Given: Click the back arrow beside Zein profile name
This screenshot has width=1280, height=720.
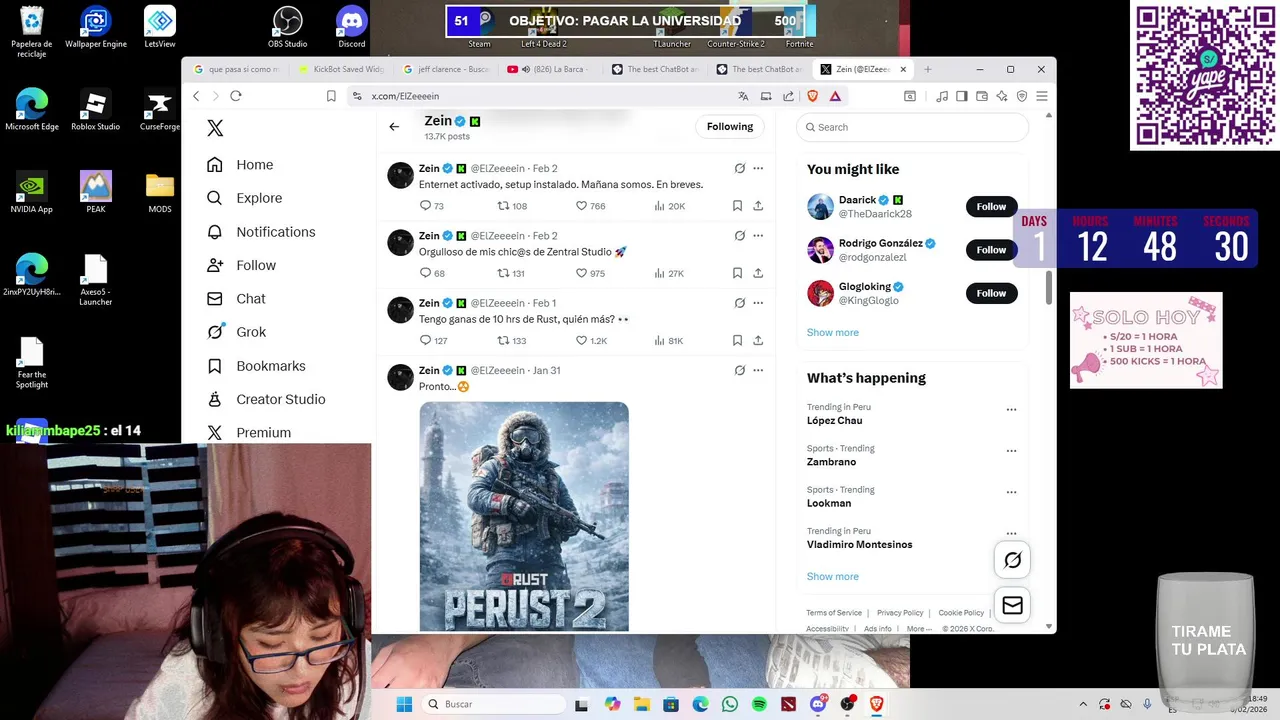Looking at the screenshot, I should tap(394, 127).
